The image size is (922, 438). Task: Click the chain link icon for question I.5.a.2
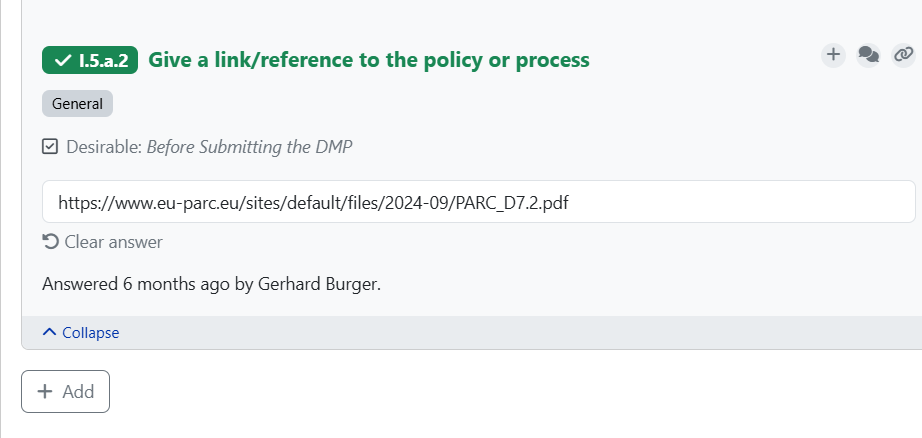click(x=903, y=55)
